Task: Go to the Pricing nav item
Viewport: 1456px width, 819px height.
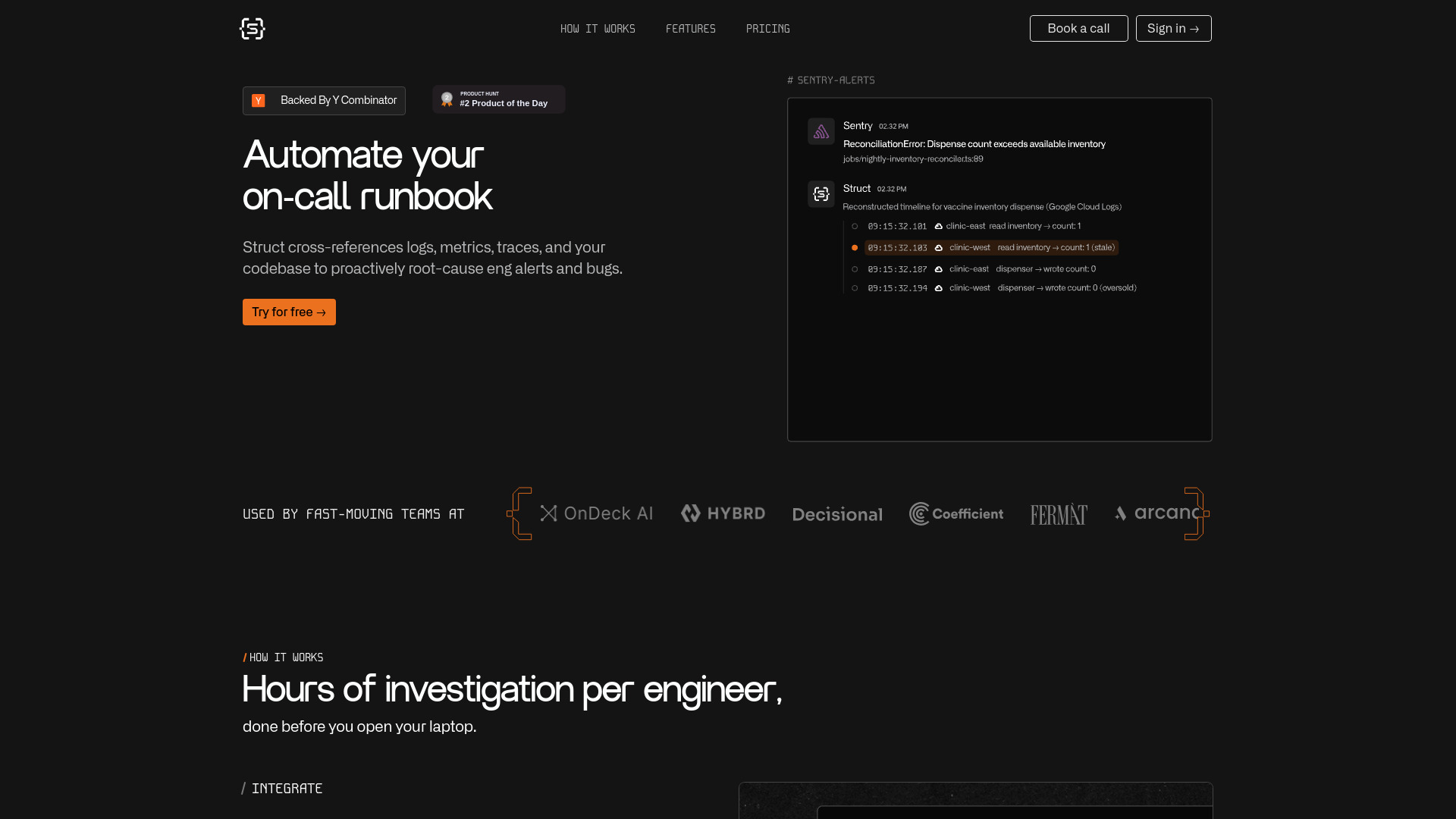Action: [767, 29]
